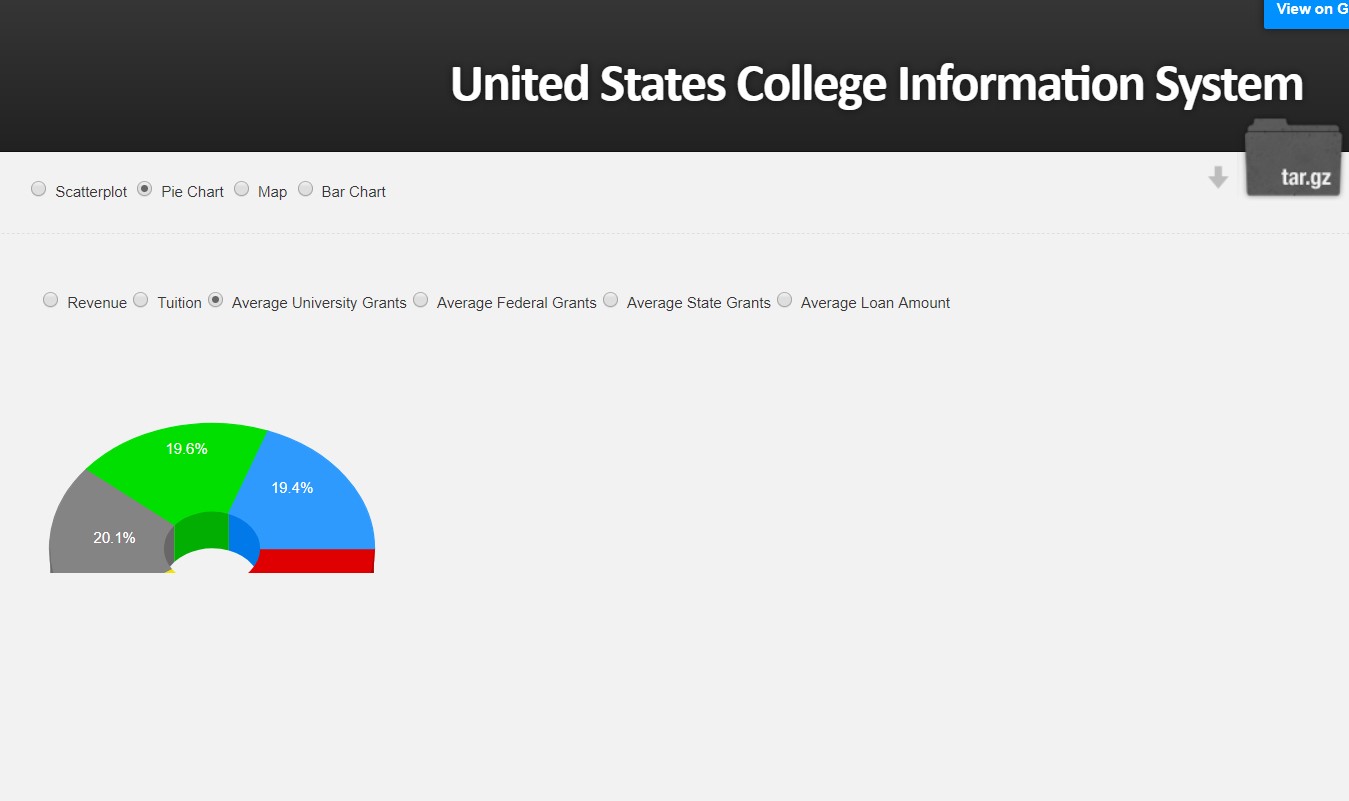Select Average Federal Grants radio button
The image size is (1349, 801).
(x=420, y=300)
